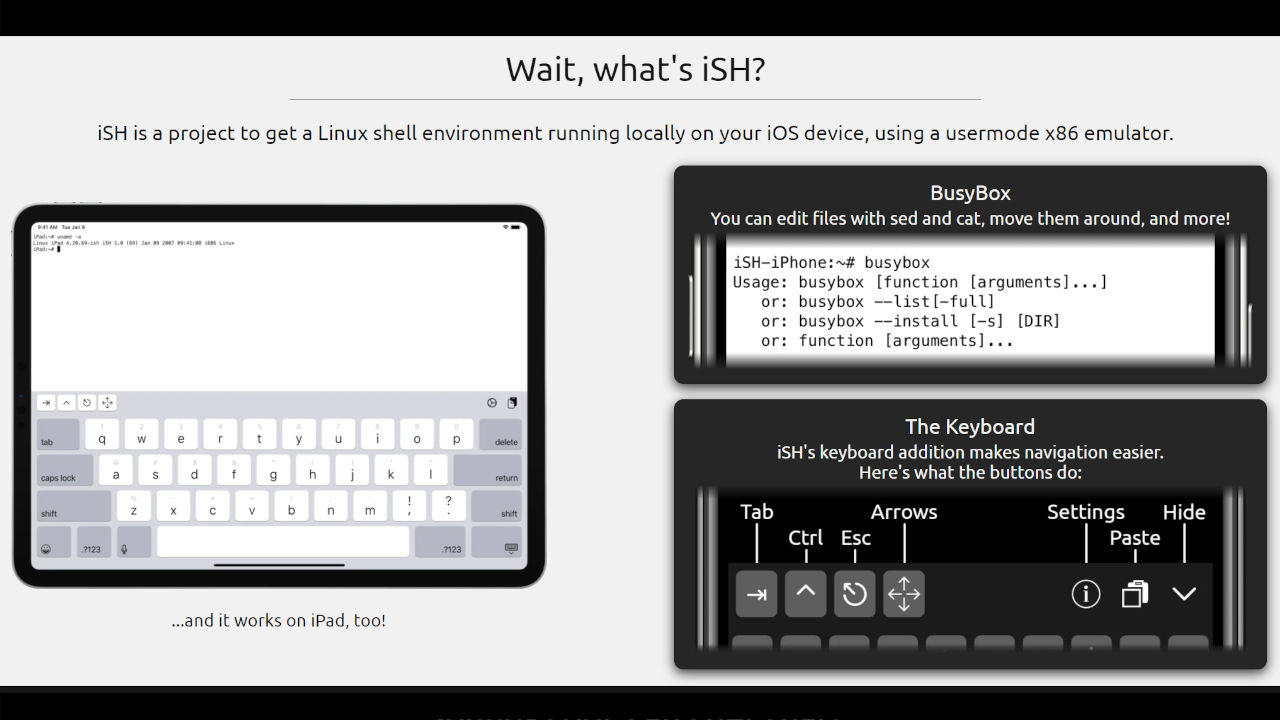
Task: Click the Hide chevron icon in the Keyboard diagram
Action: 1184,594
